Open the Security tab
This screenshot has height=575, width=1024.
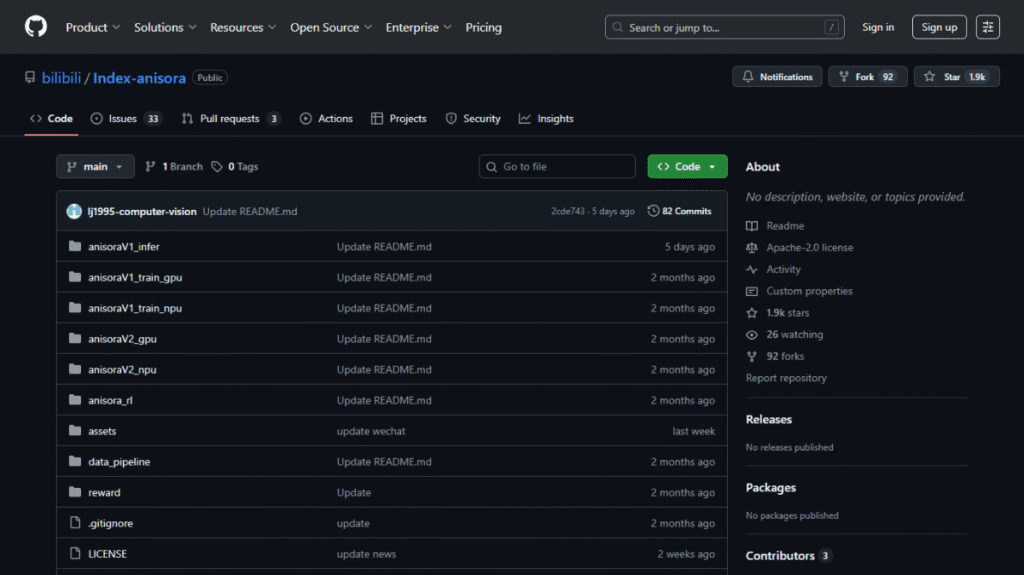coord(473,118)
